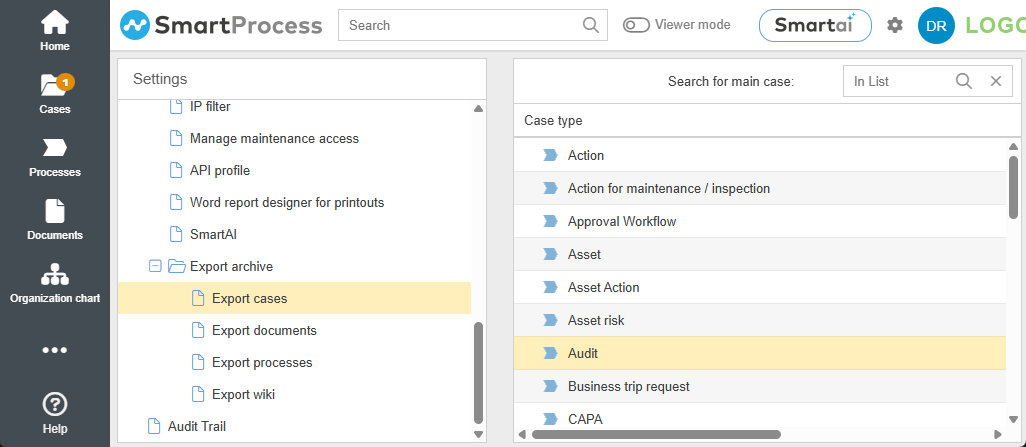The height and width of the screenshot is (447, 1026).
Task: Click the Action case type arrow icon
Action: (x=550, y=155)
